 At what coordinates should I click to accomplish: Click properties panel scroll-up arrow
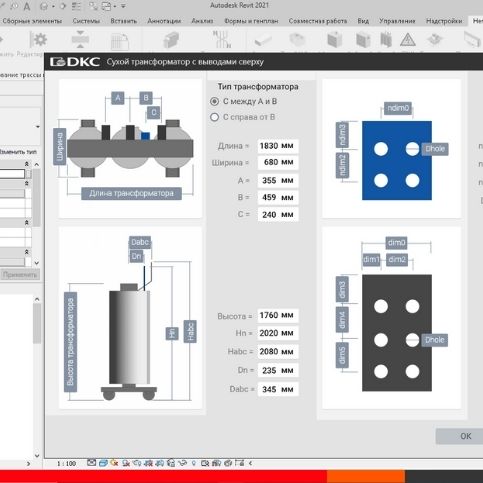coord(37,164)
